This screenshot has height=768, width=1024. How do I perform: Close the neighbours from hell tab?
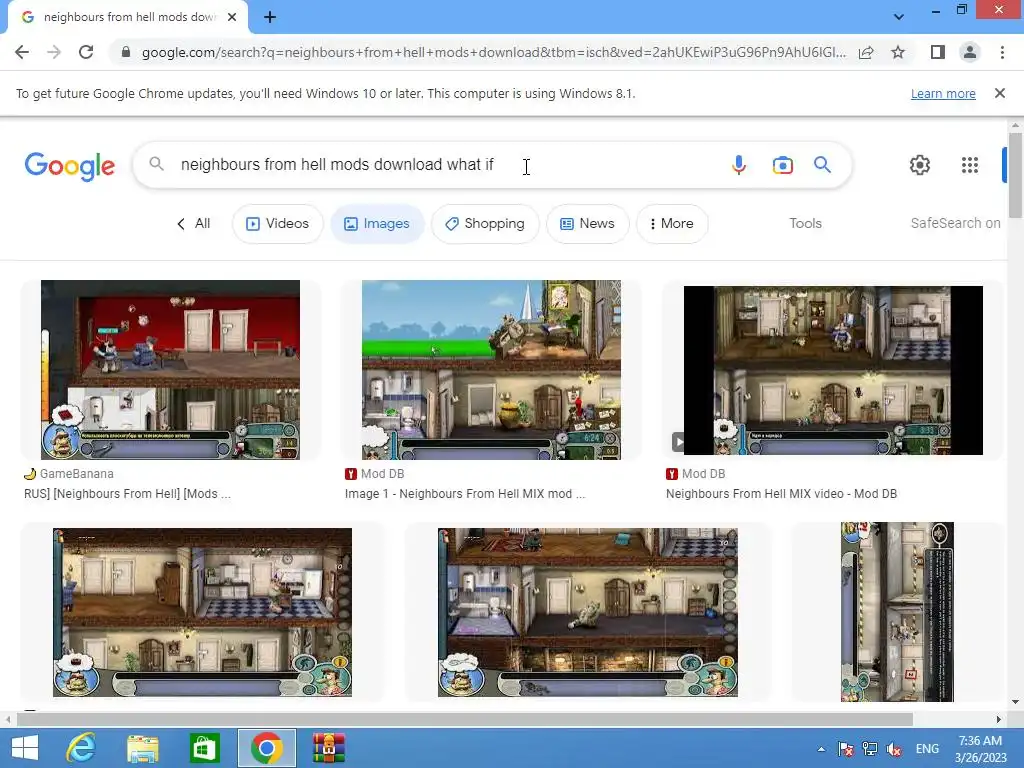pyautogui.click(x=232, y=18)
